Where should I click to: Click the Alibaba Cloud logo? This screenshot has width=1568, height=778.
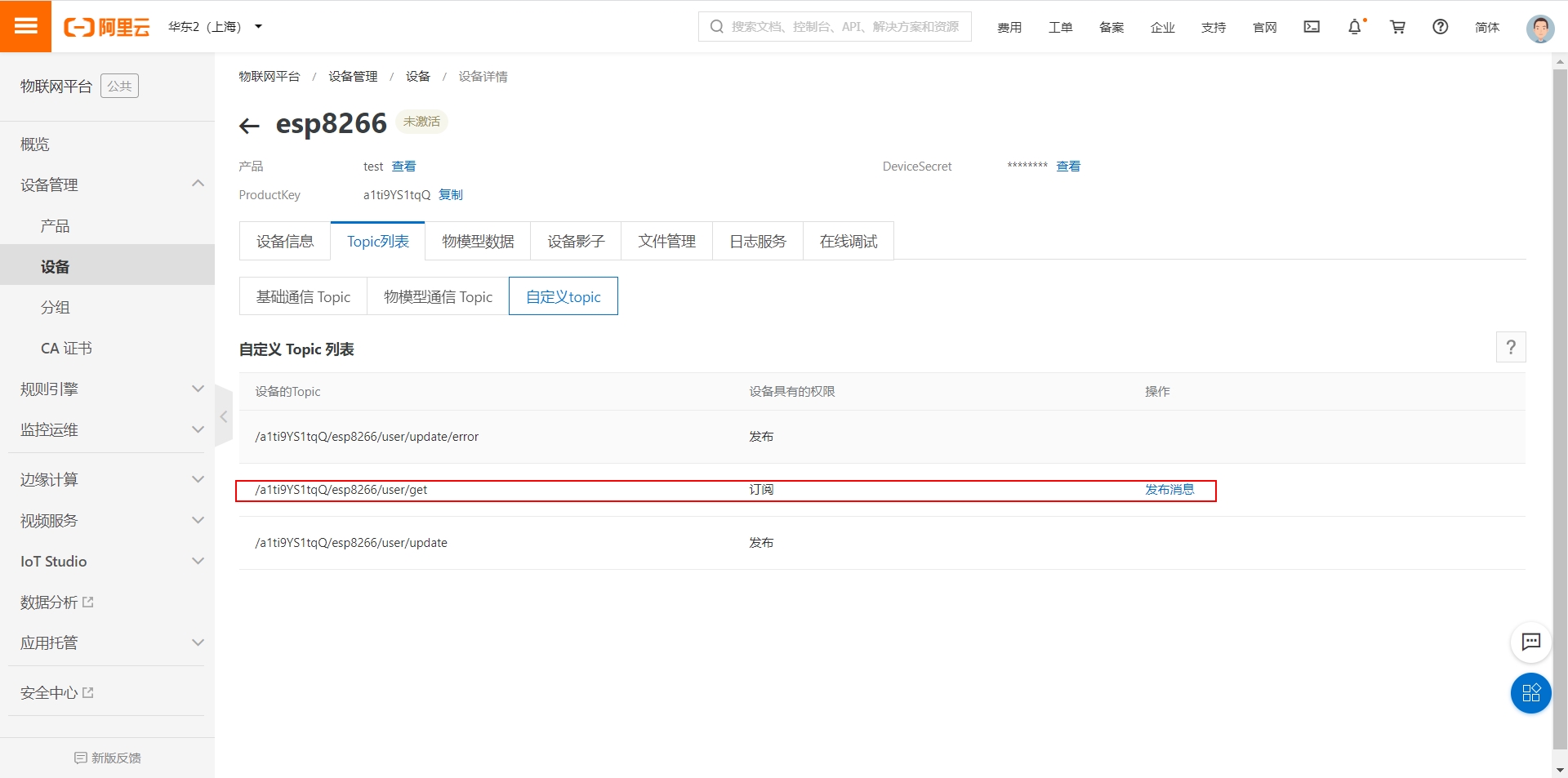tap(107, 27)
